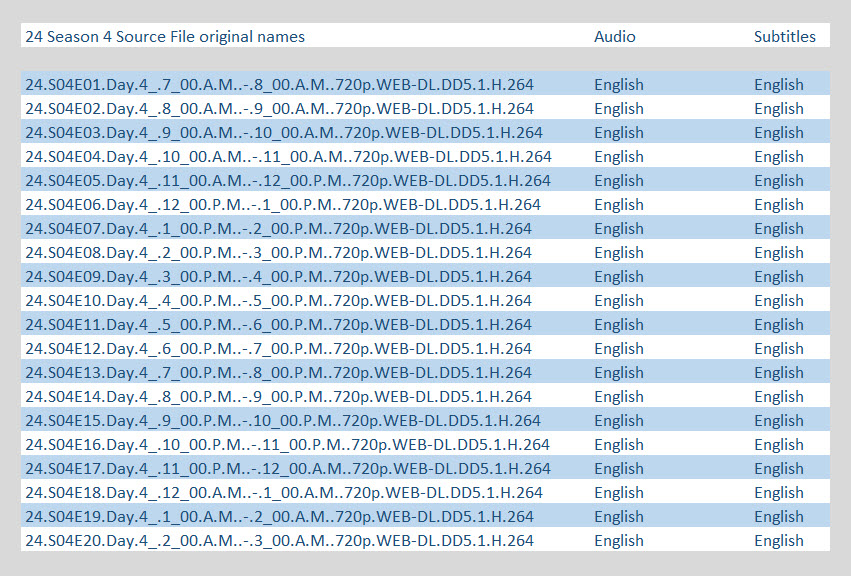The width and height of the screenshot is (851, 576).
Task: Click Audio 'English' cell for S04E20
Action: tap(619, 540)
